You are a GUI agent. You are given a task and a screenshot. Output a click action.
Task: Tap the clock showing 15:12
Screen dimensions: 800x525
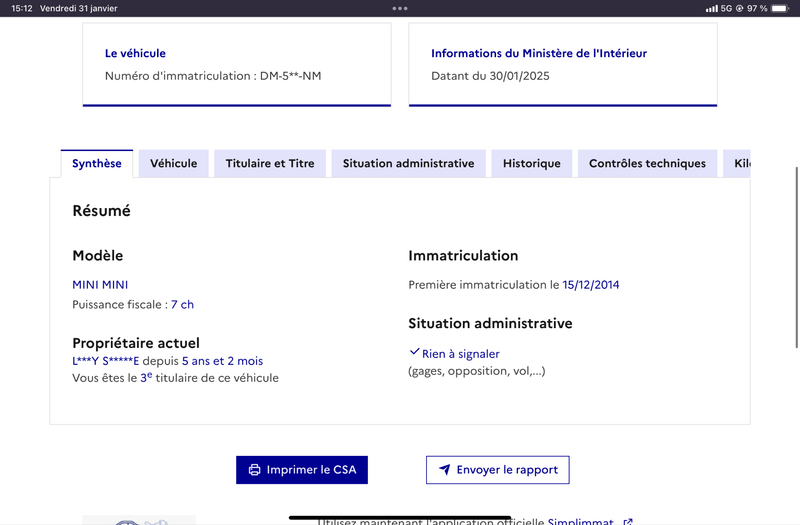coord(22,8)
